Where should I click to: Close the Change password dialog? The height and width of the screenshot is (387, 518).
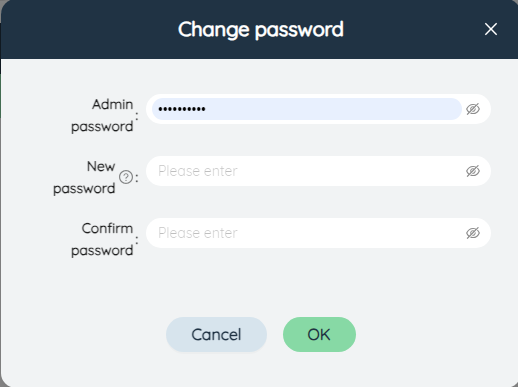[491, 29]
